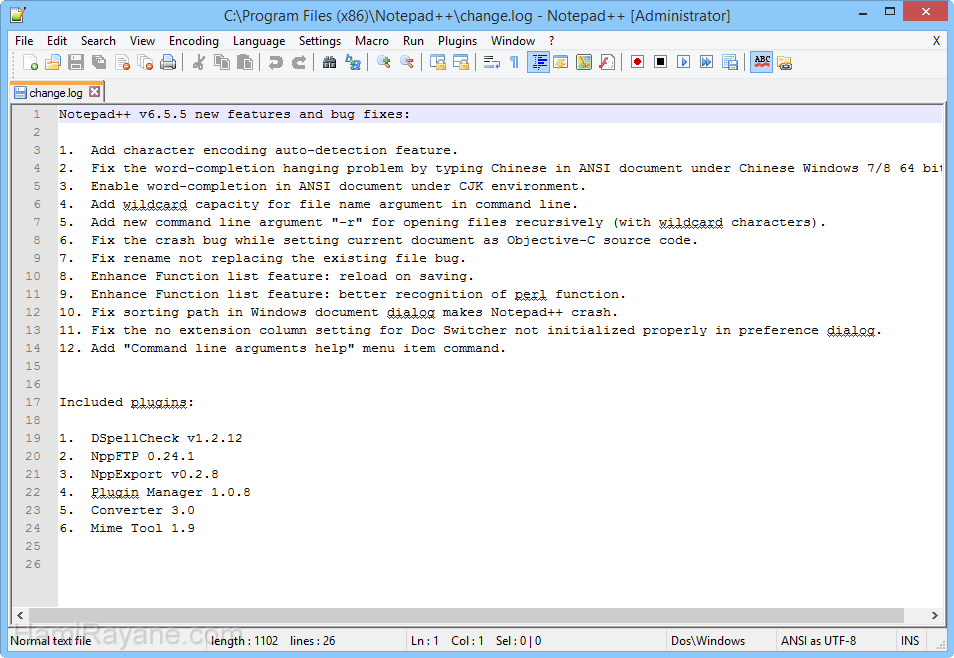Viewport: 954px width, 658px height.
Task: Click the Save recorded macro icon
Action: pos(729,62)
